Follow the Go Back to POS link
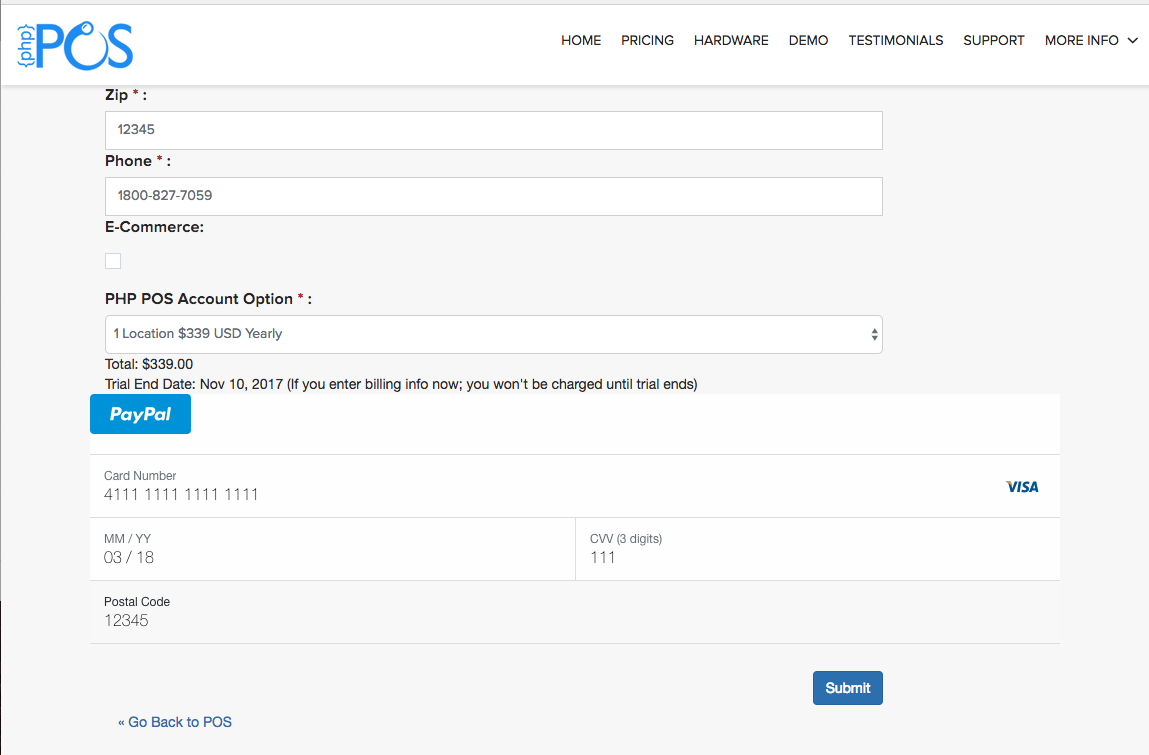Screen dimensions: 1149x755 (x=175, y=722)
